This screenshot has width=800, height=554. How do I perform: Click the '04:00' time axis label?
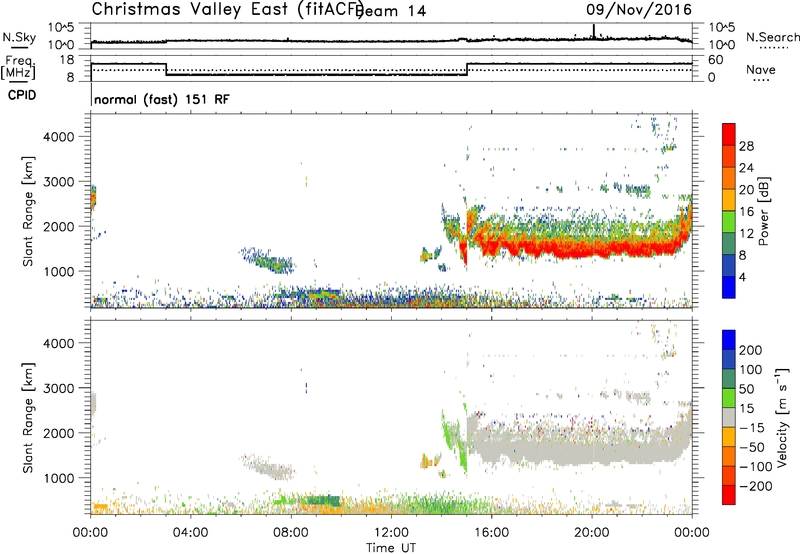pos(190,533)
